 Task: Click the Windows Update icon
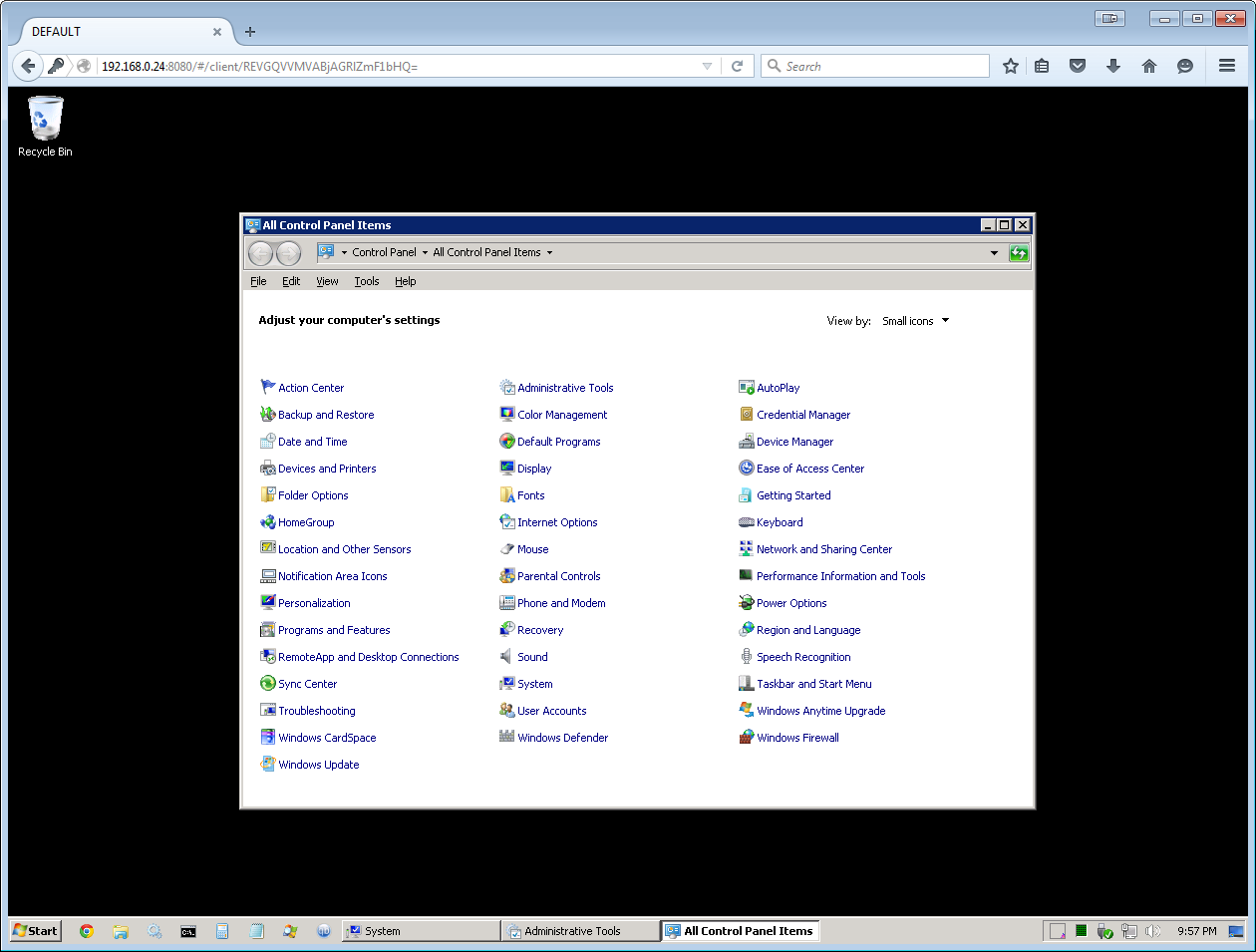pos(267,764)
